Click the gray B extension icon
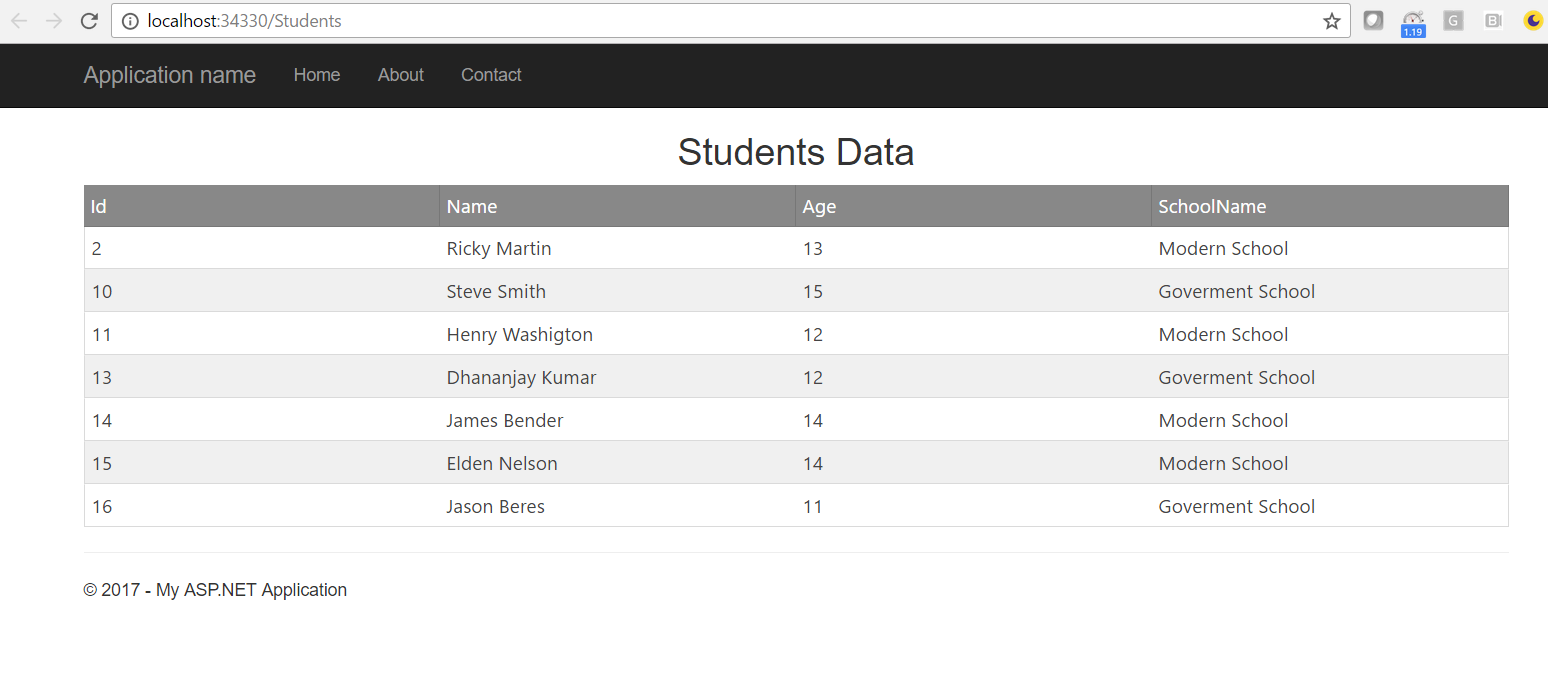 coord(1493,21)
